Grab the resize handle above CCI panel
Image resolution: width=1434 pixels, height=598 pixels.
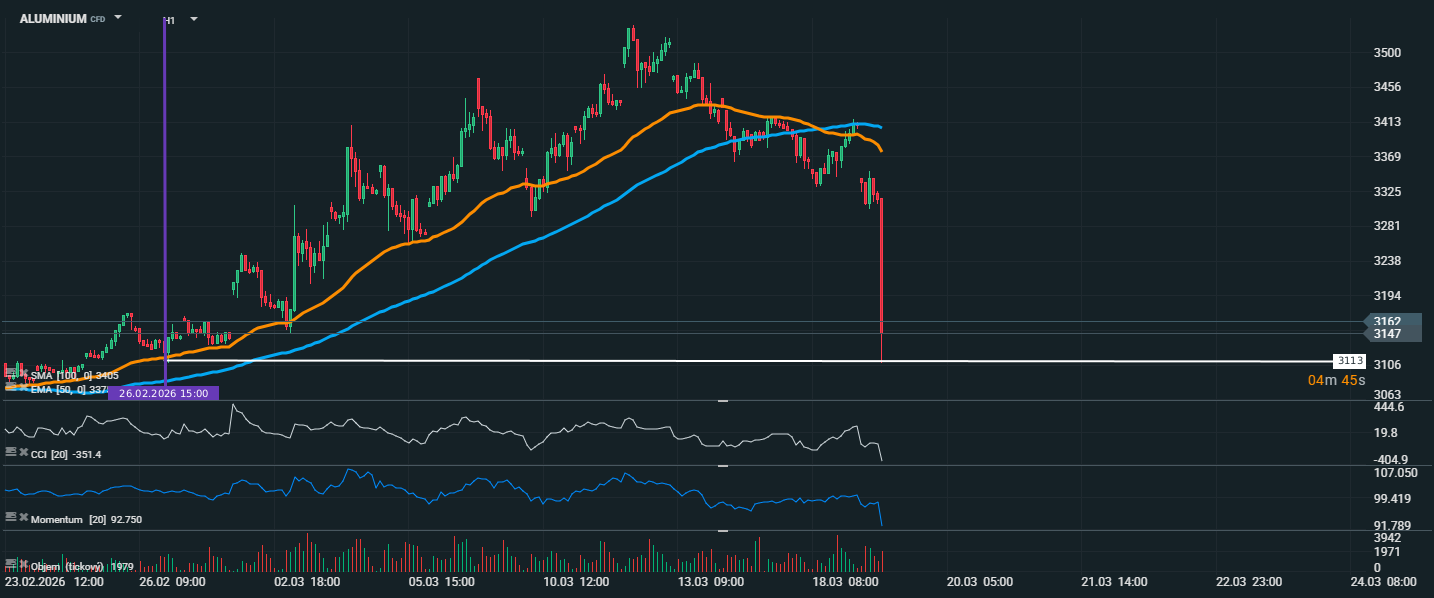point(722,400)
